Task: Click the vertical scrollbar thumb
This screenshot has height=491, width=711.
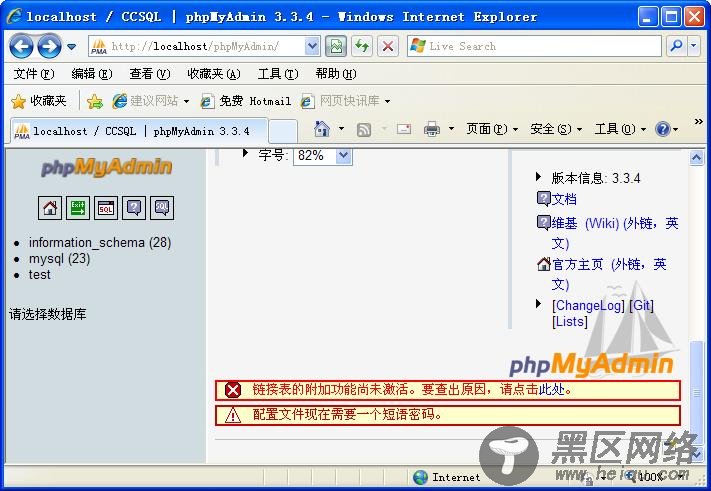Action: point(696,392)
